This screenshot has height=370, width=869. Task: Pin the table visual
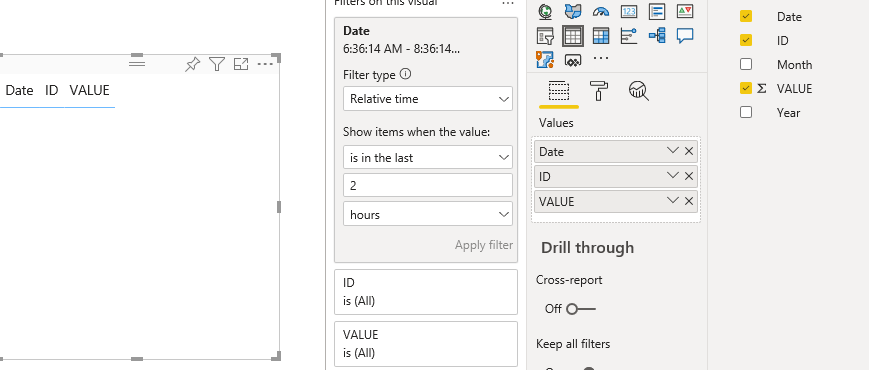(x=192, y=64)
